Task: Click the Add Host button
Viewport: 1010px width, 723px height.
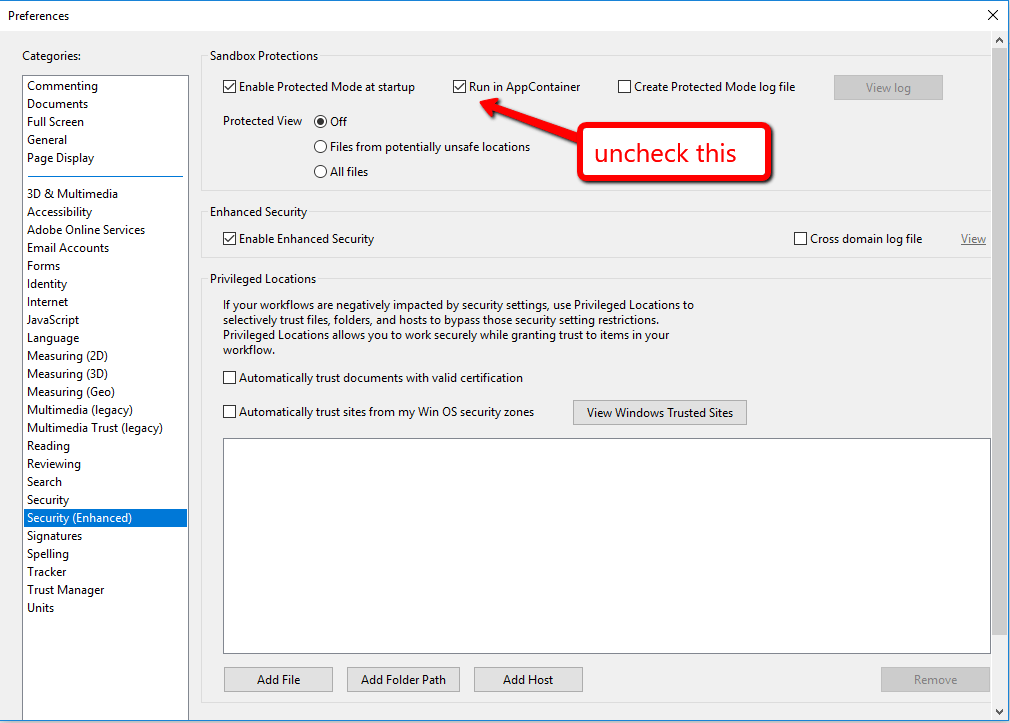Action: pyautogui.click(x=528, y=679)
